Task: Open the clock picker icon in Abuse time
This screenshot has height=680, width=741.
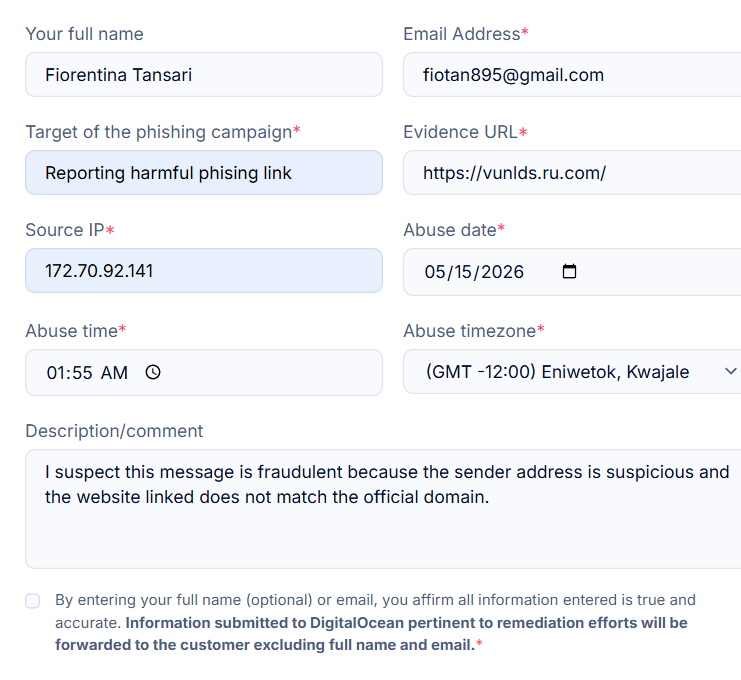Action: 153,372
